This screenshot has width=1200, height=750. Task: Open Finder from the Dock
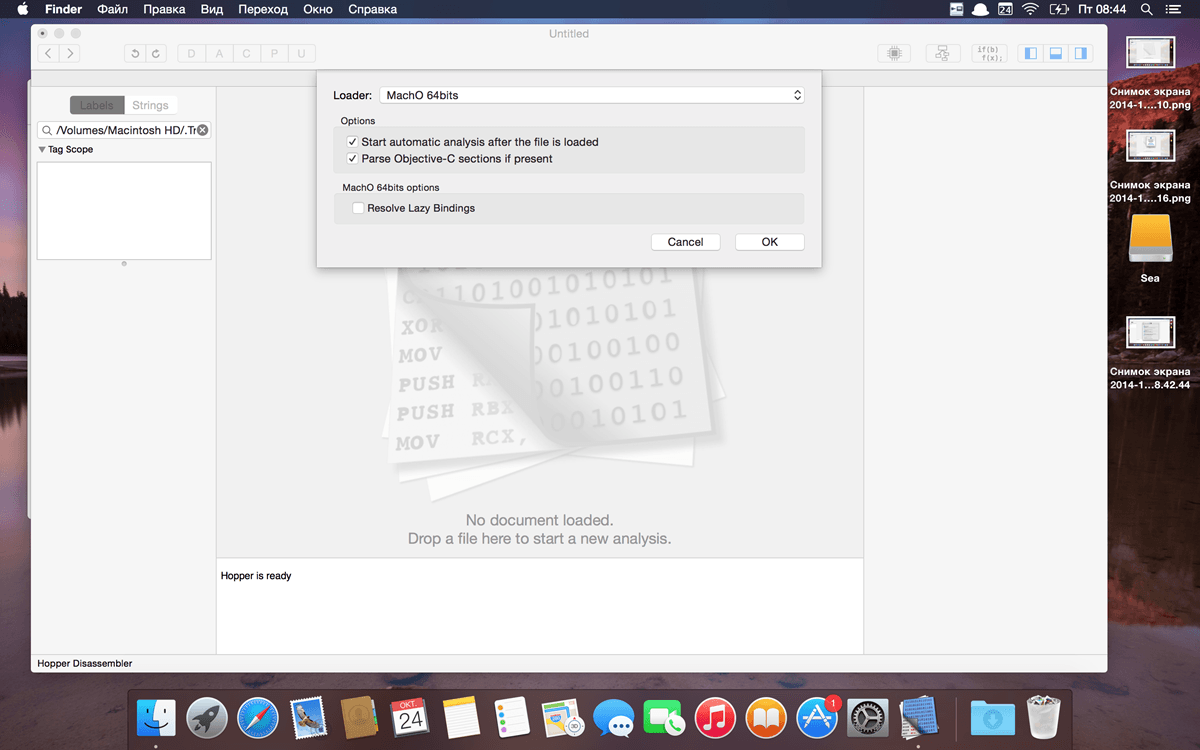click(156, 718)
